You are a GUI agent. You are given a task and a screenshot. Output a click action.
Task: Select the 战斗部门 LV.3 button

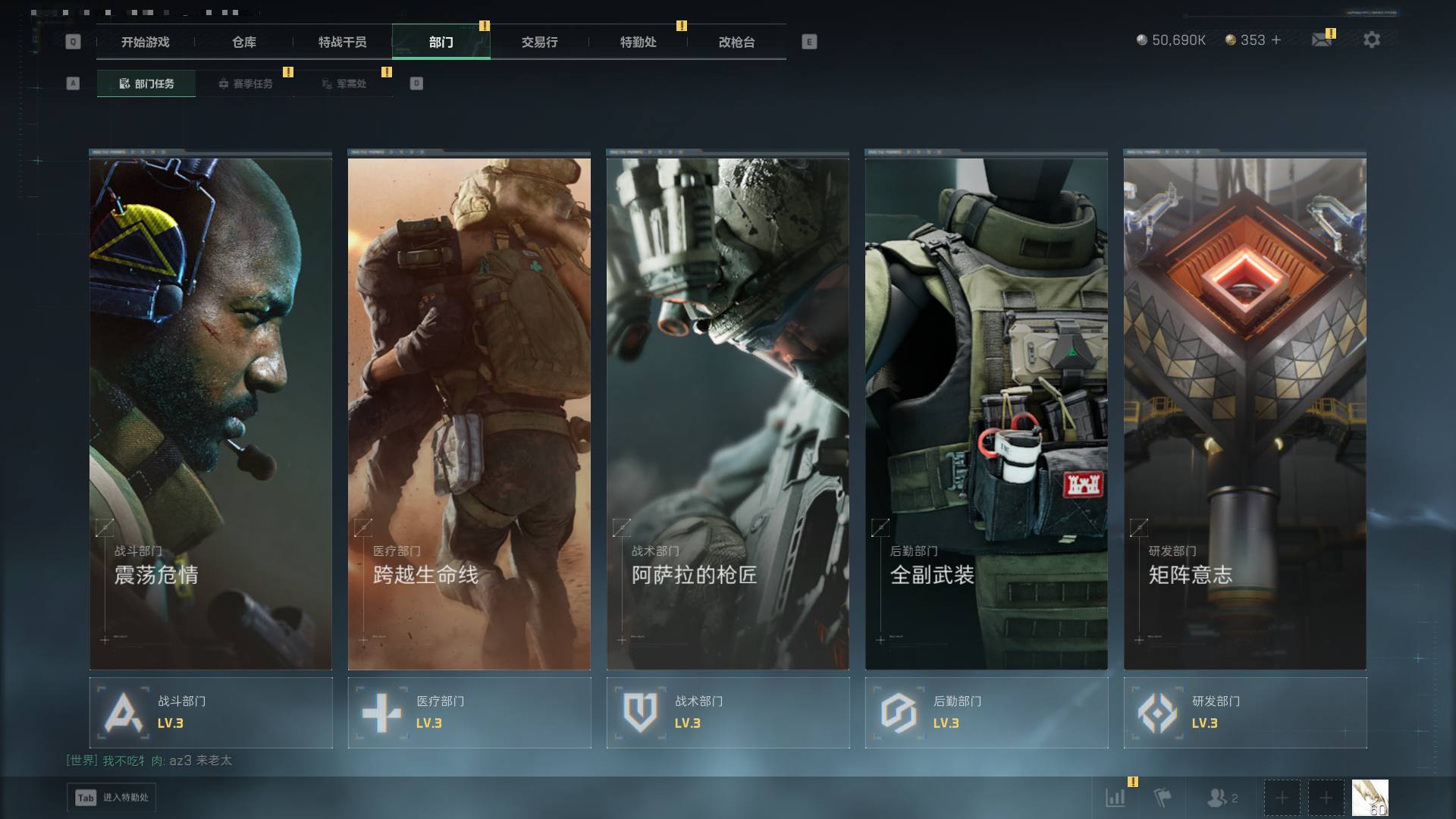coord(211,713)
